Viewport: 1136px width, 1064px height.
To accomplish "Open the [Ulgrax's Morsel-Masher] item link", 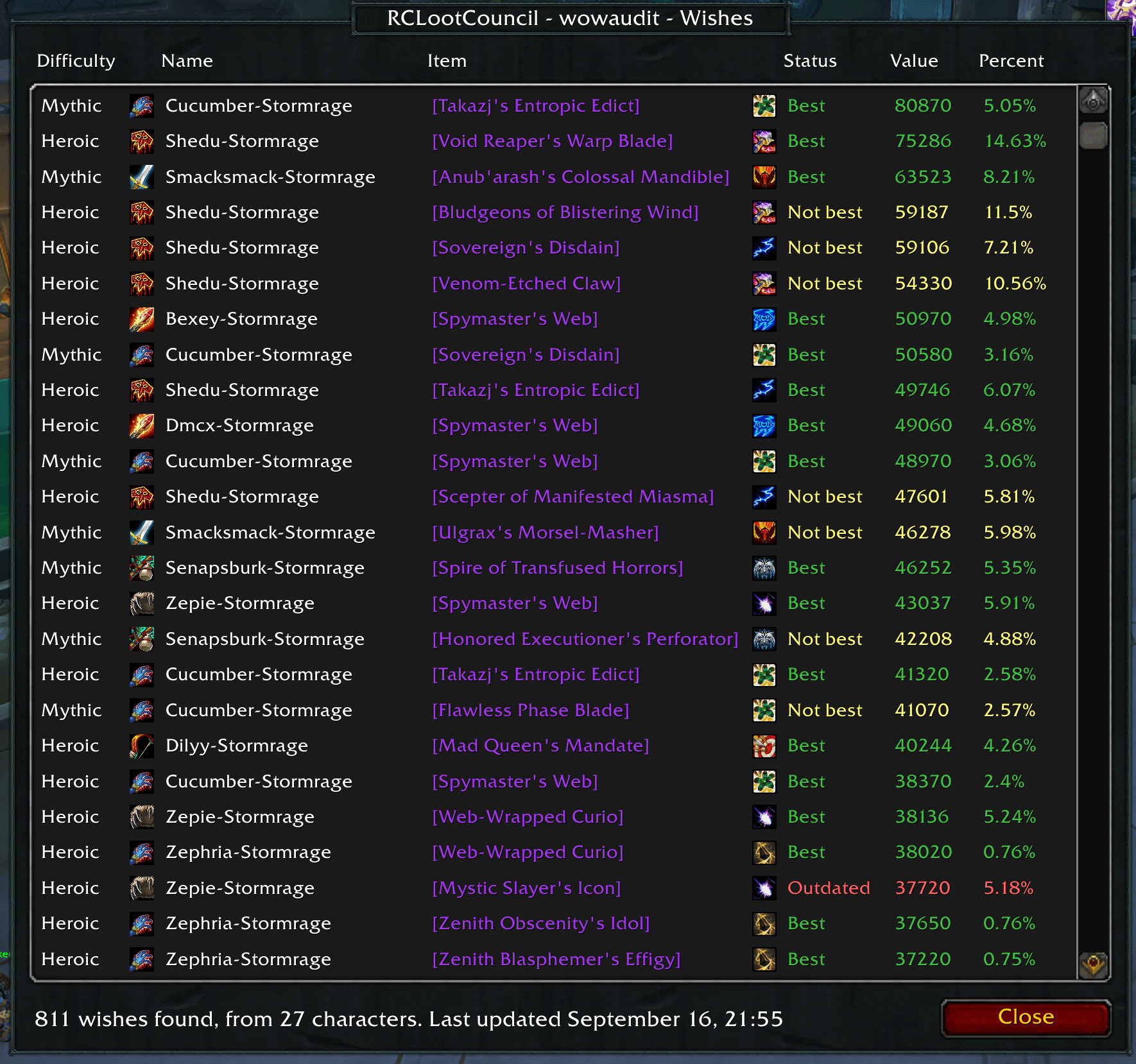I will (x=545, y=533).
